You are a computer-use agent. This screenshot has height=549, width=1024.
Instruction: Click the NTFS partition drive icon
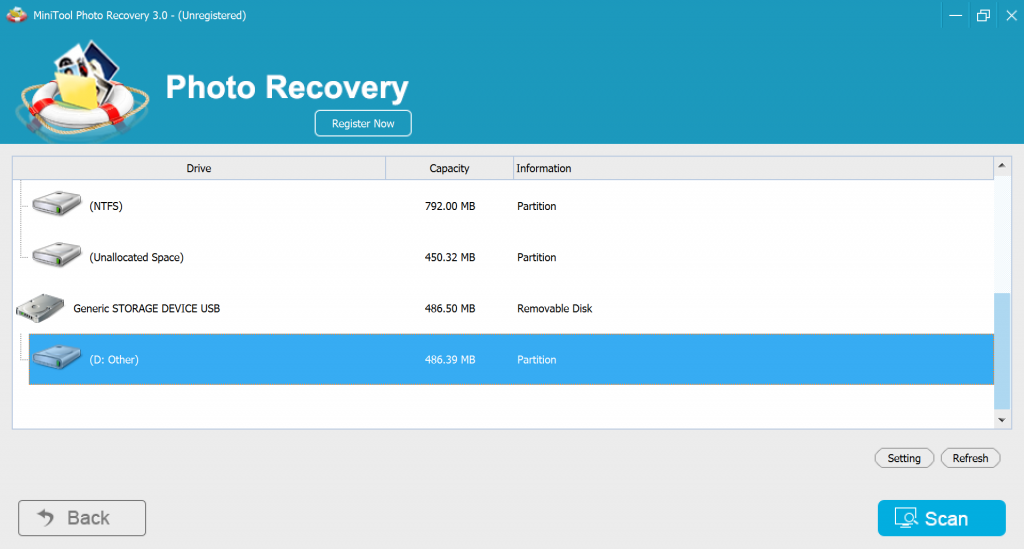click(x=57, y=204)
